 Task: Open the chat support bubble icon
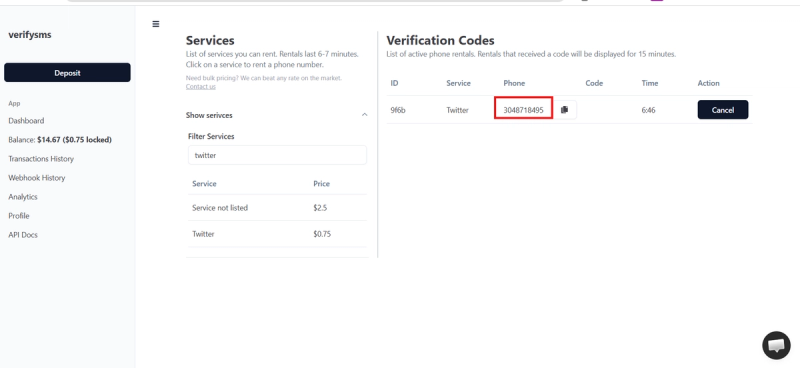click(776, 345)
